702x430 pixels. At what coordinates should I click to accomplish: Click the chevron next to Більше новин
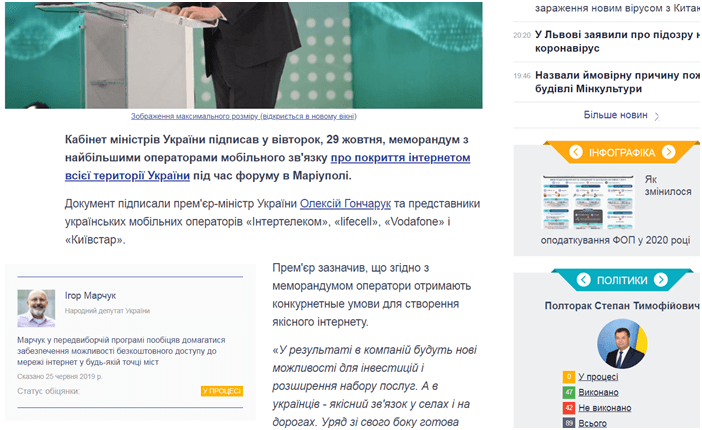coord(657,116)
